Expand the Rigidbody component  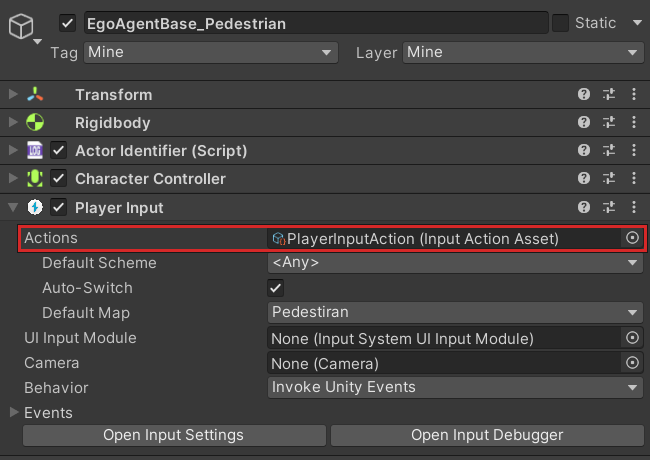[13, 122]
